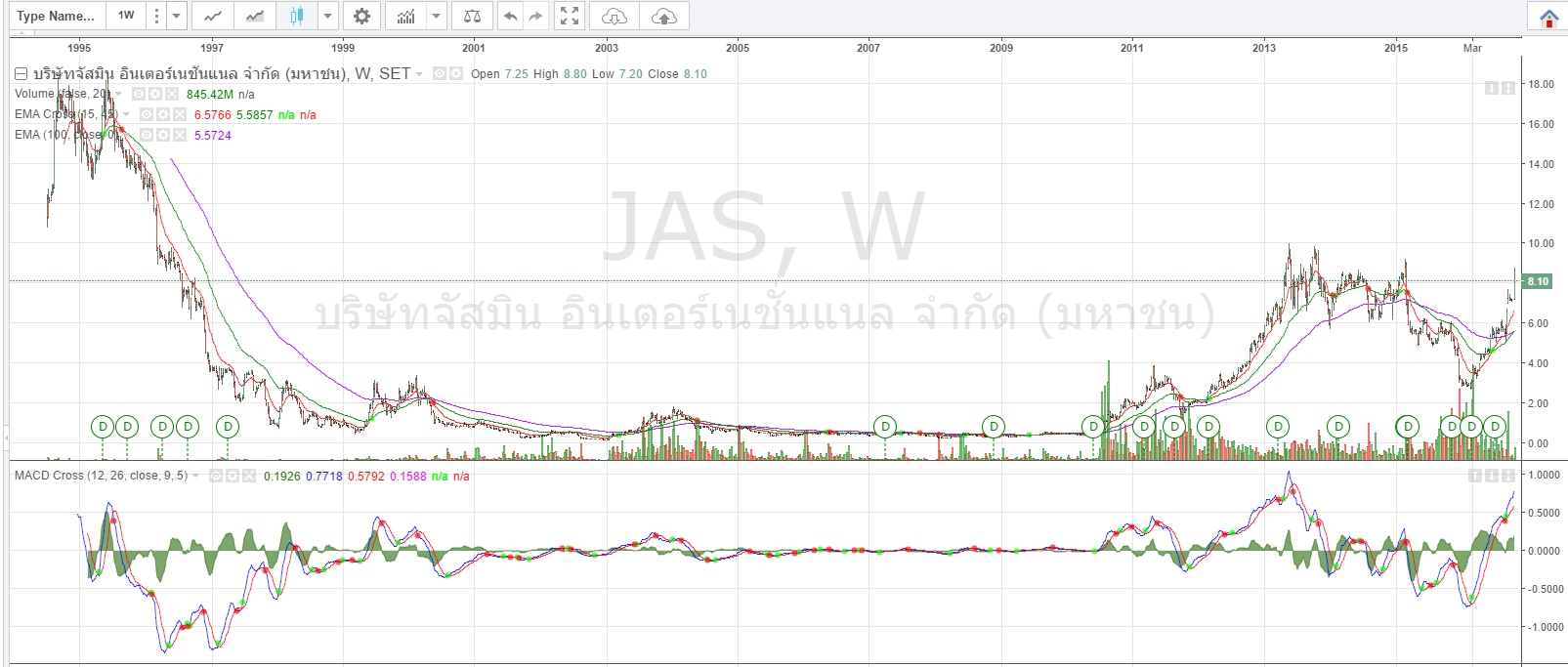
Task: Click the compare scales balance icon
Action: (472, 16)
